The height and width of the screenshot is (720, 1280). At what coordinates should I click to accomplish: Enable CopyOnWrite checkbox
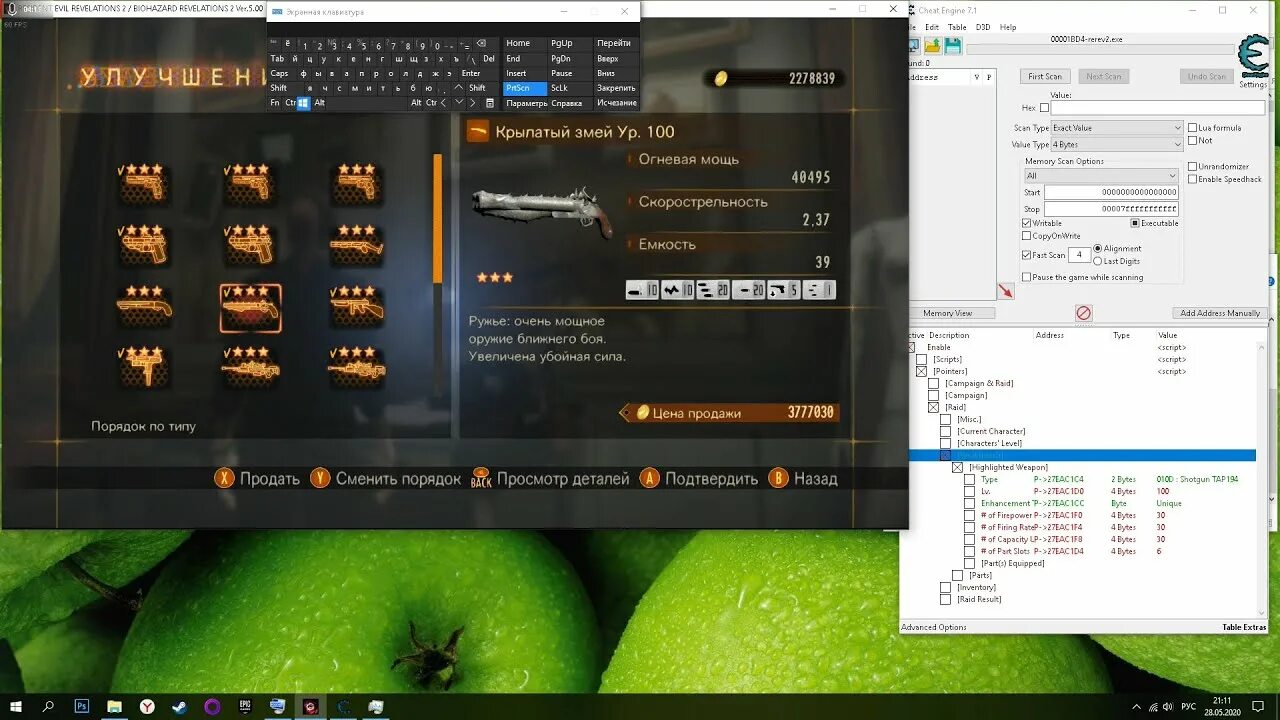[x=1026, y=236]
